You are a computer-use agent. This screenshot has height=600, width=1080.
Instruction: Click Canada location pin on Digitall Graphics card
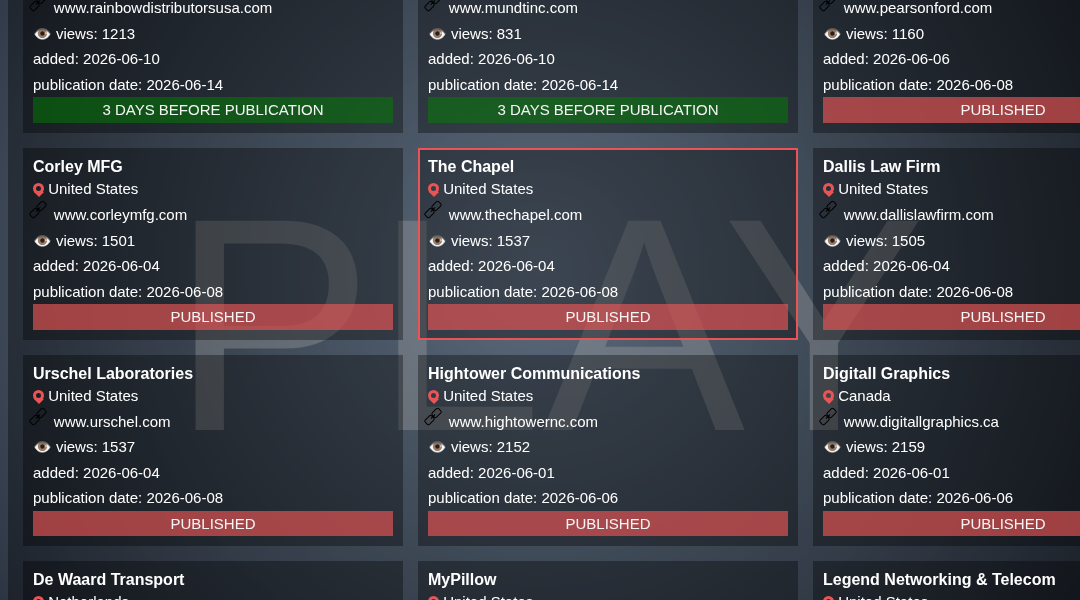click(829, 397)
